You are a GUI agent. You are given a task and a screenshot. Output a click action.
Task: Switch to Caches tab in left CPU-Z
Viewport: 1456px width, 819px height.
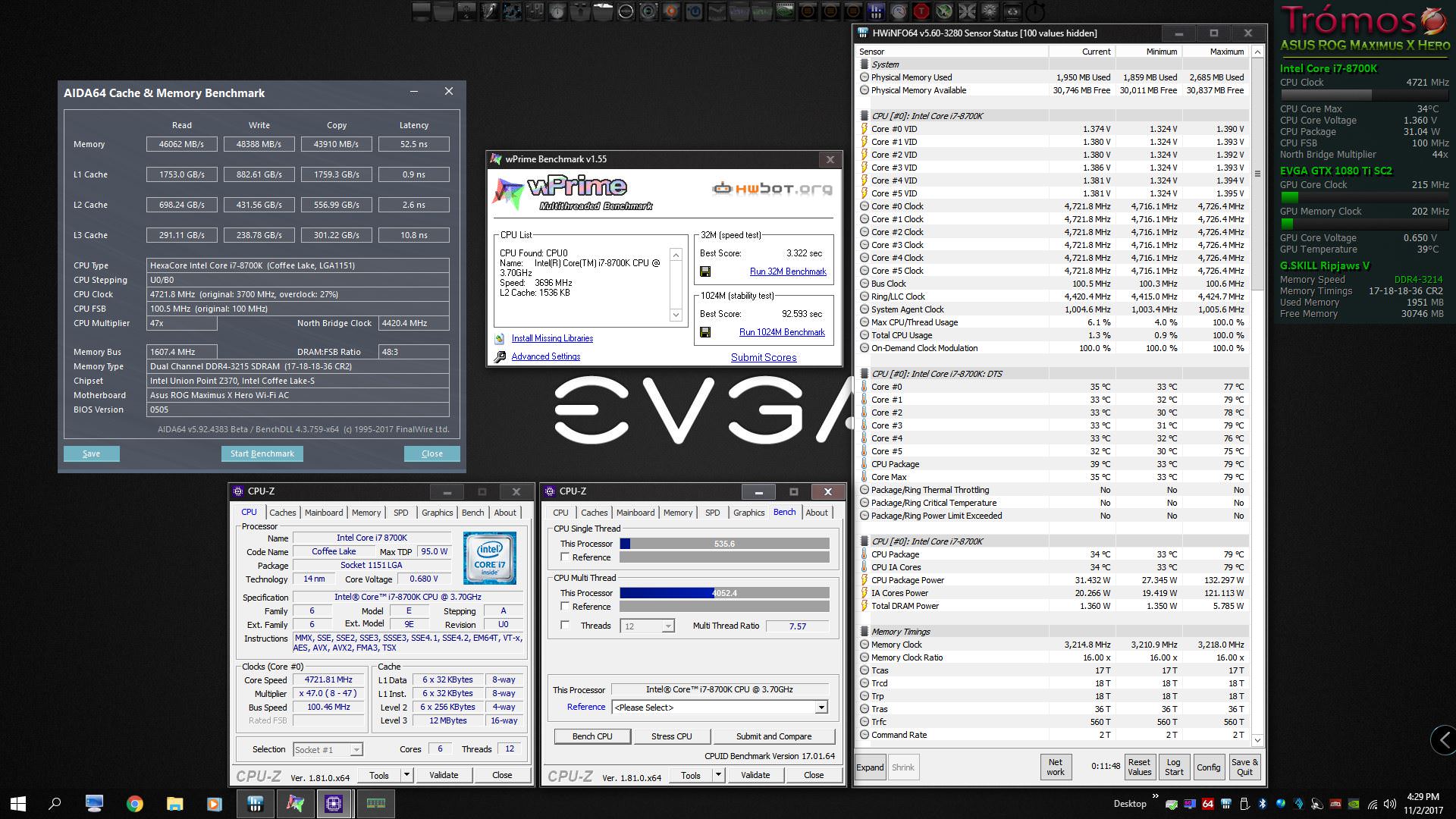(282, 513)
